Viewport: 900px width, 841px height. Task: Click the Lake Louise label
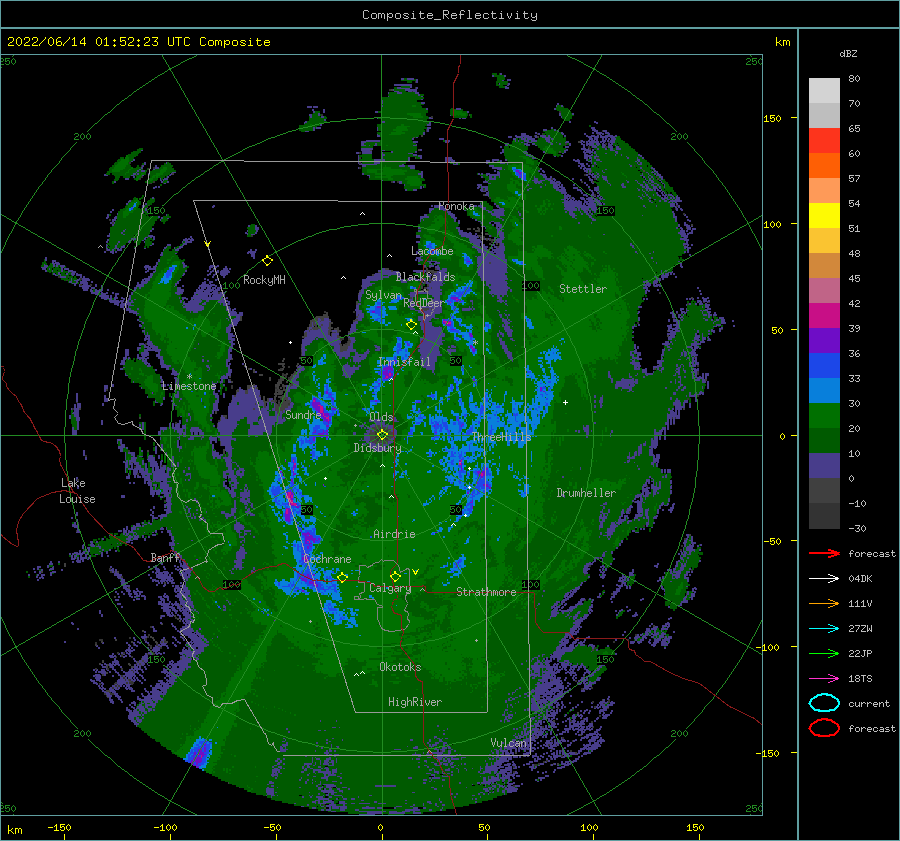[x=77, y=491]
